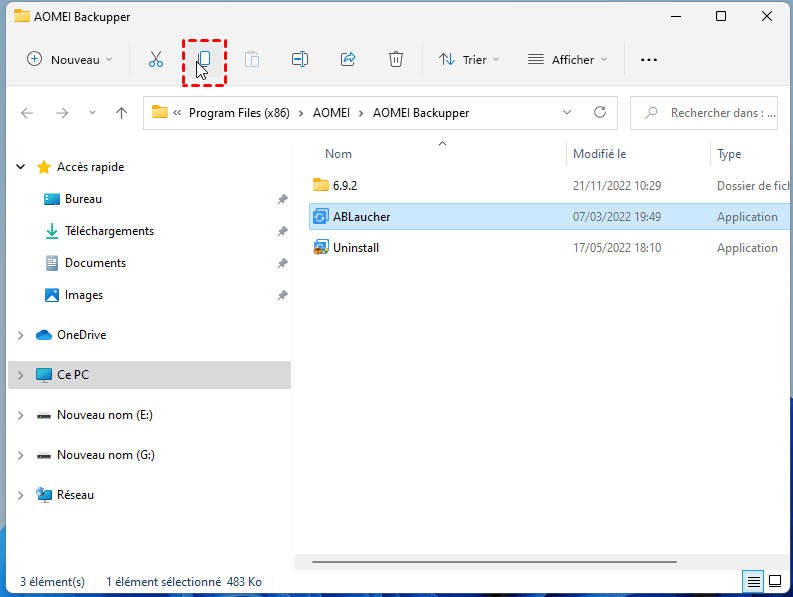Switch to large icons view in status bar
The image size is (793, 597).
coord(775,582)
